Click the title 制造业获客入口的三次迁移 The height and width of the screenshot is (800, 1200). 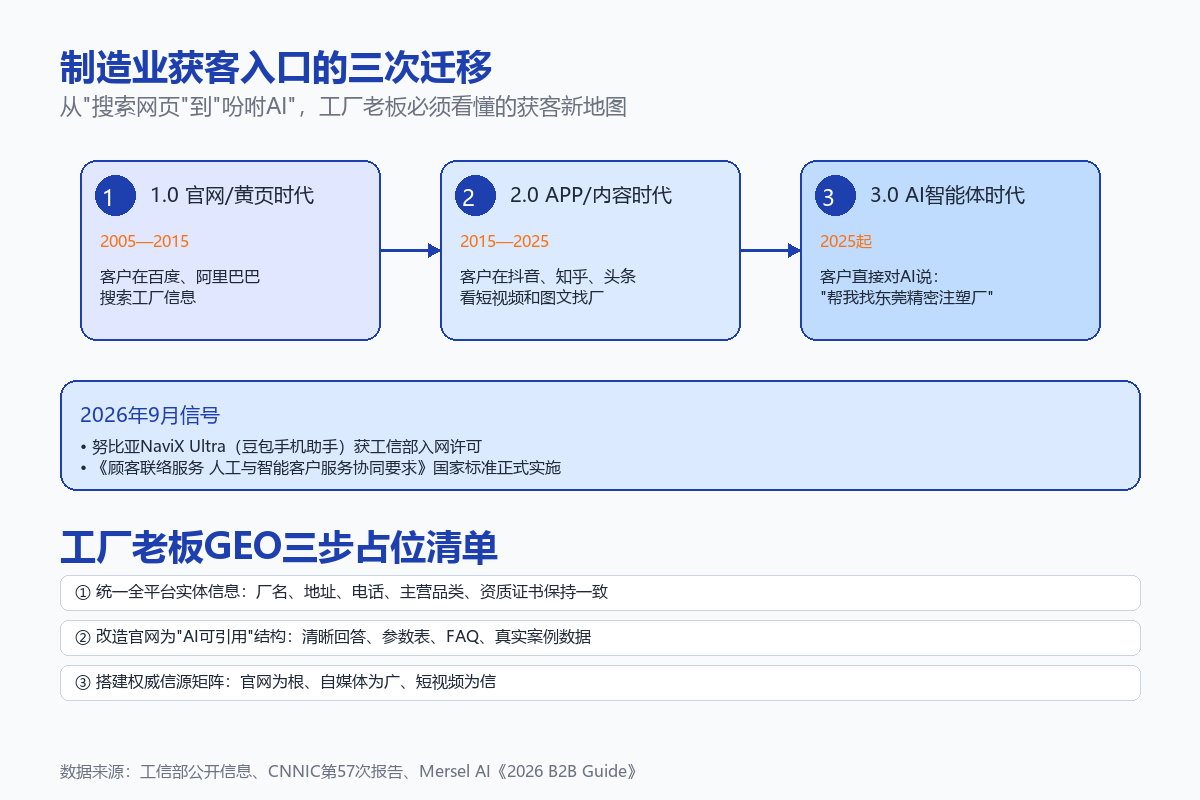[x=276, y=69]
